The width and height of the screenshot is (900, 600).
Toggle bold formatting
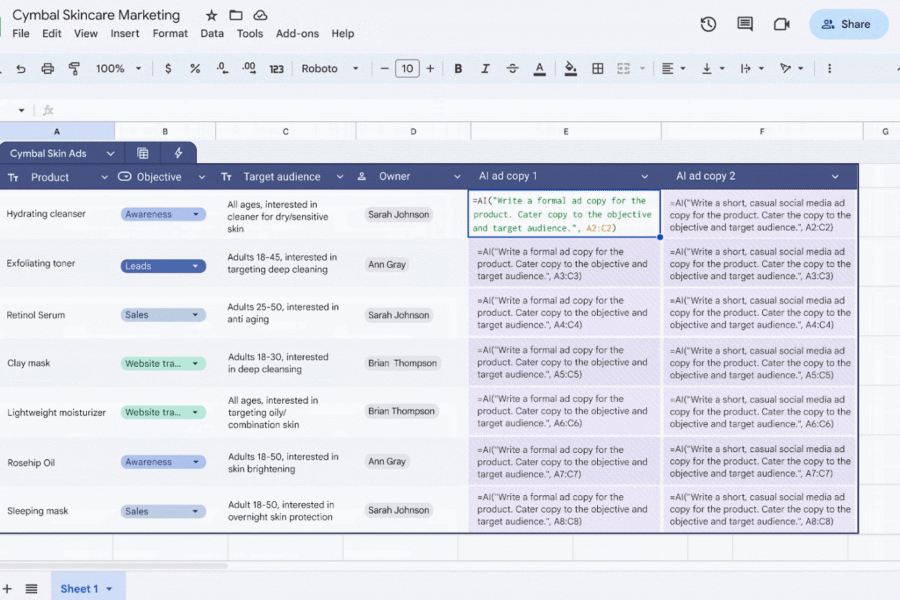tap(458, 69)
